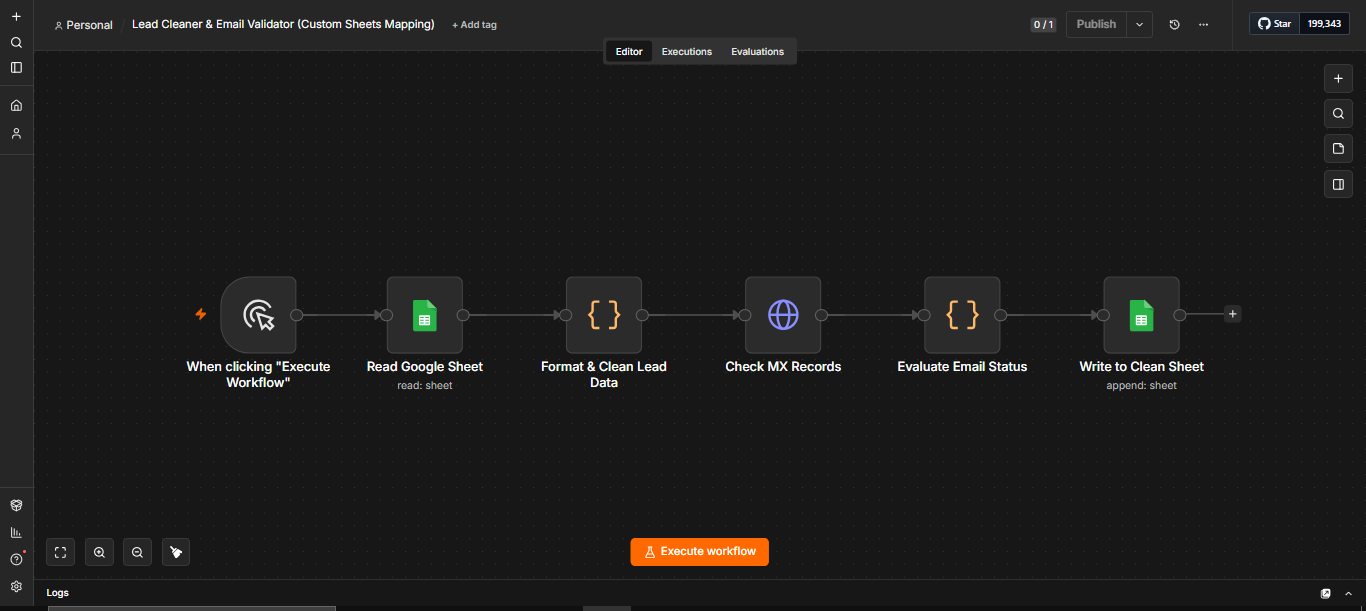Click the "When clicking Execute Workflow" label
The image size is (1366, 611).
[x=258, y=375]
